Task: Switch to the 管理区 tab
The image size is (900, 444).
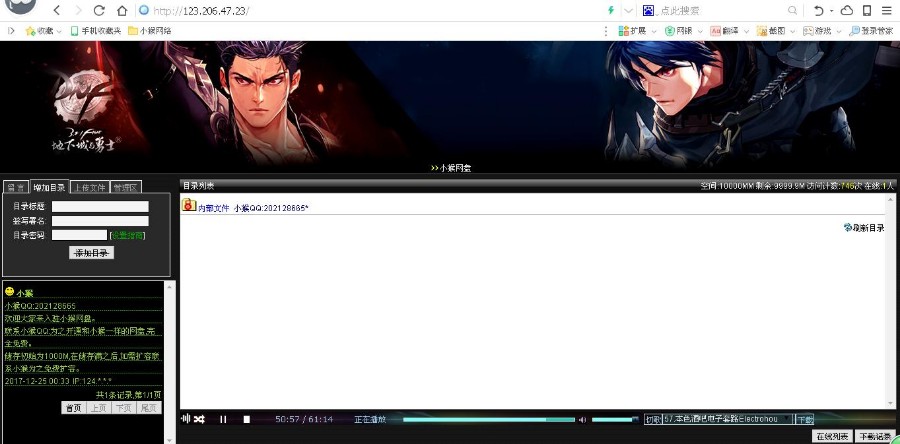Action: 125,188
